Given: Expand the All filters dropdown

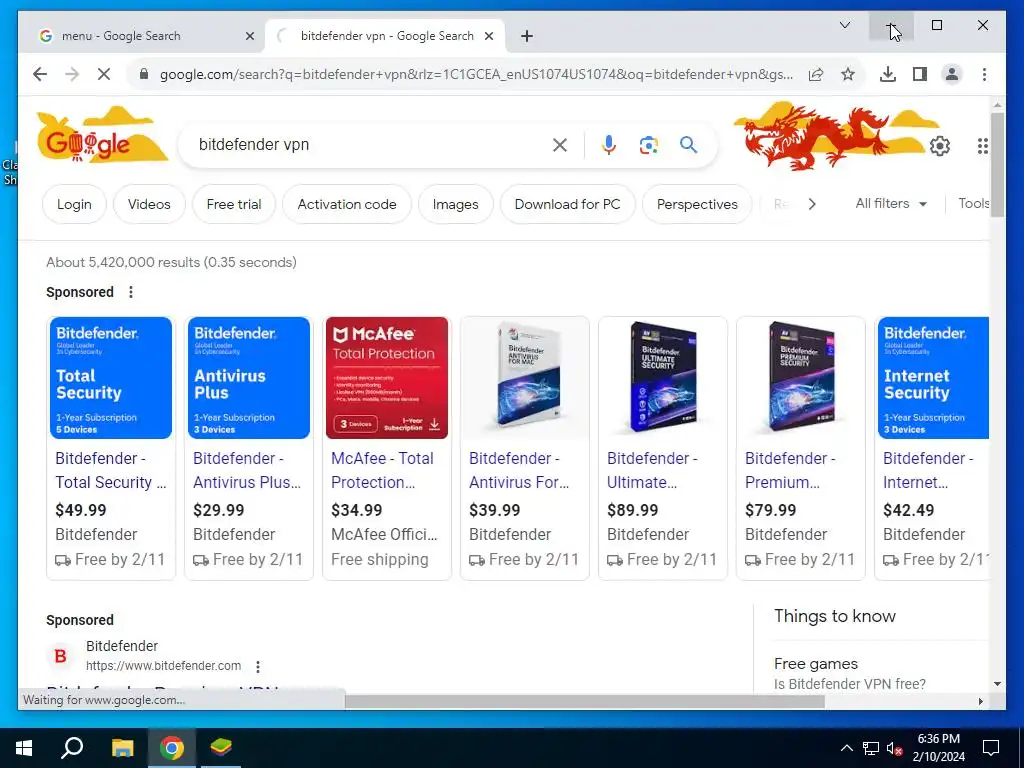Looking at the screenshot, I should coord(891,204).
